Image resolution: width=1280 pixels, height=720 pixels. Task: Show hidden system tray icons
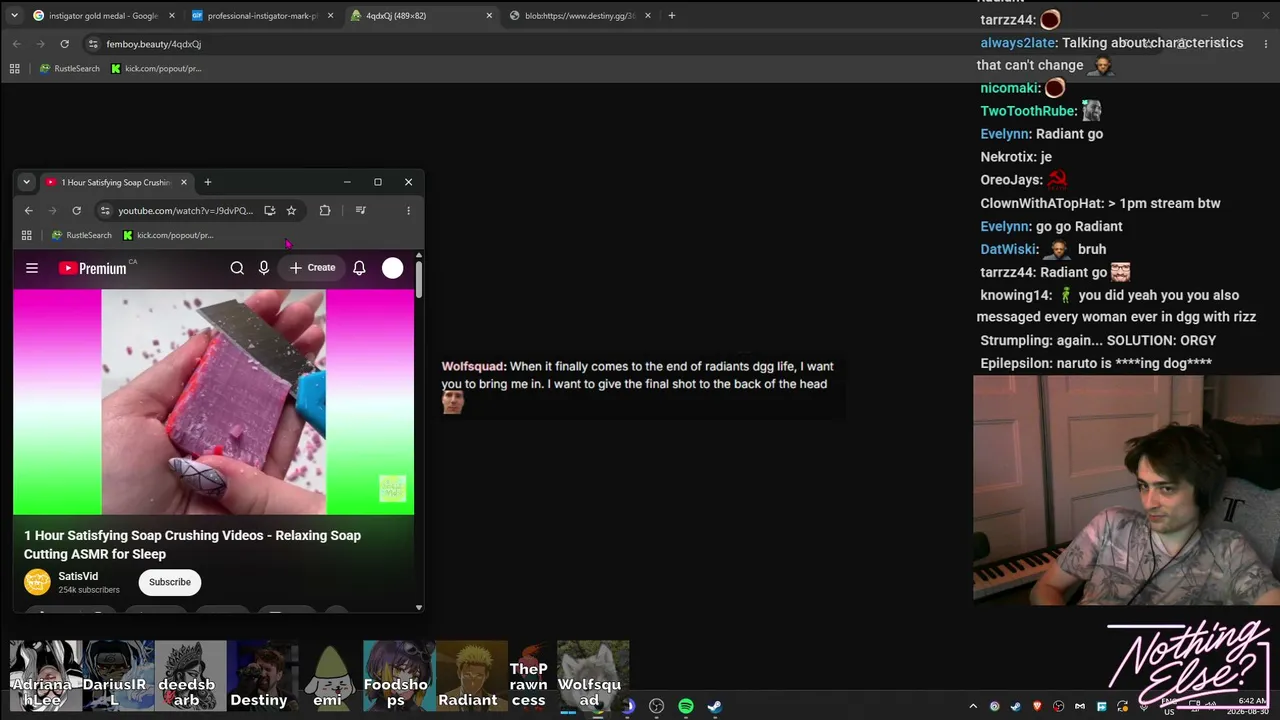pos(972,706)
